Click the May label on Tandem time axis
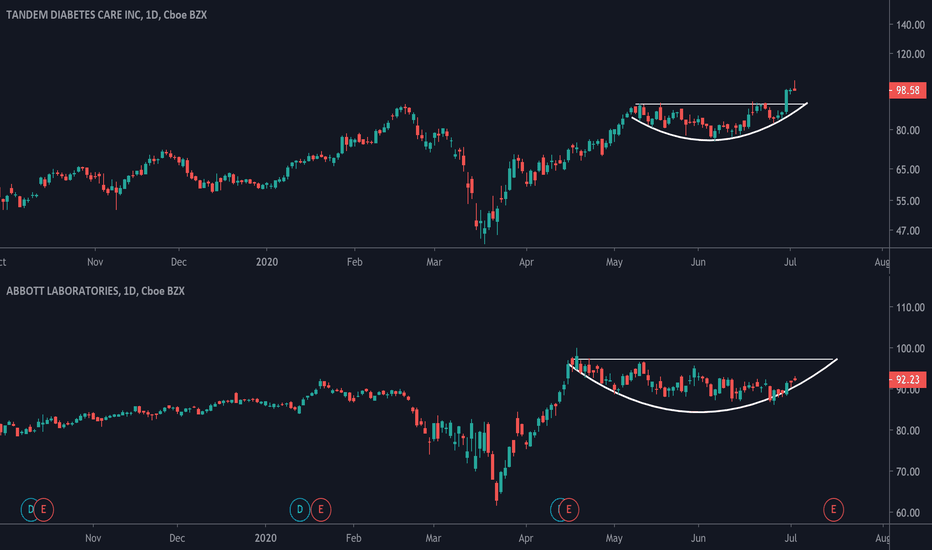Image resolution: width=932 pixels, height=550 pixels. pyautogui.click(x=614, y=262)
